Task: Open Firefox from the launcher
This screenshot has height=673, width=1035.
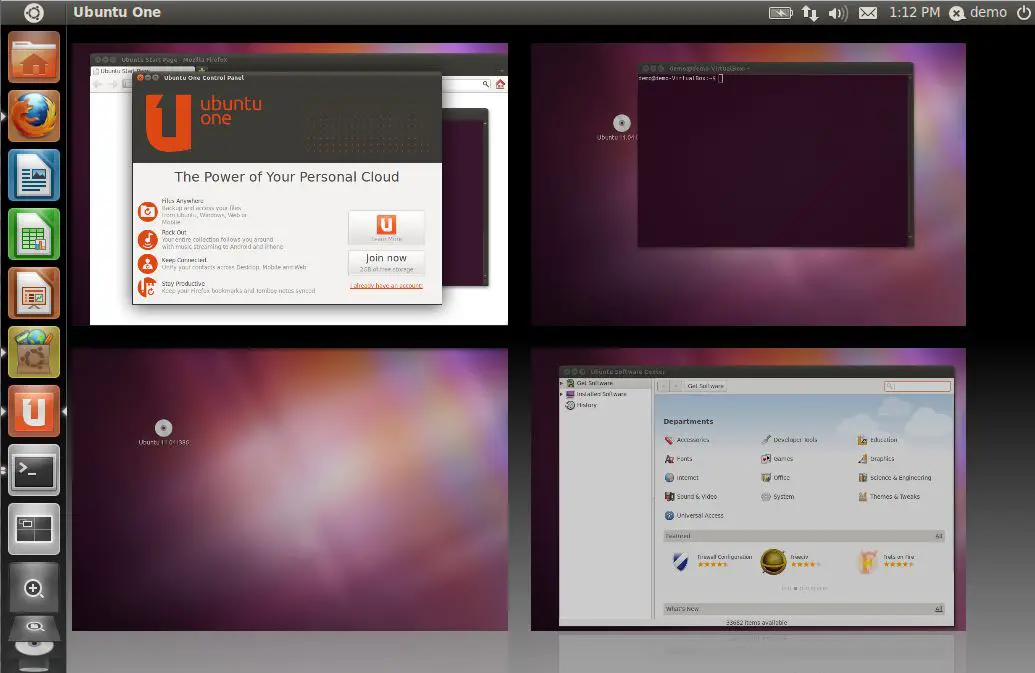Action: point(34,116)
